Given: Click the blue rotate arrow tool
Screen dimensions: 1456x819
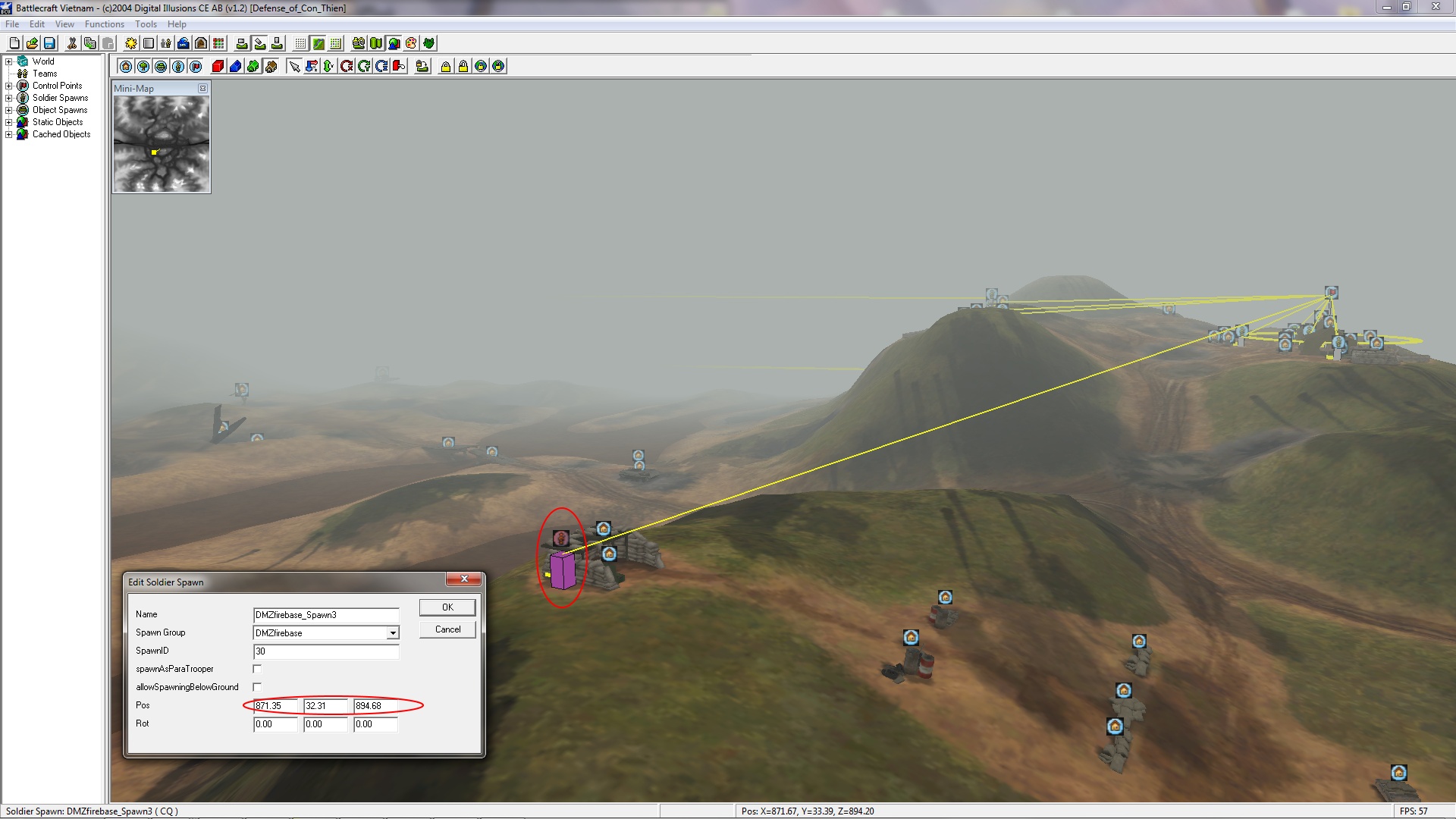Looking at the screenshot, I should tap(381, 66).
